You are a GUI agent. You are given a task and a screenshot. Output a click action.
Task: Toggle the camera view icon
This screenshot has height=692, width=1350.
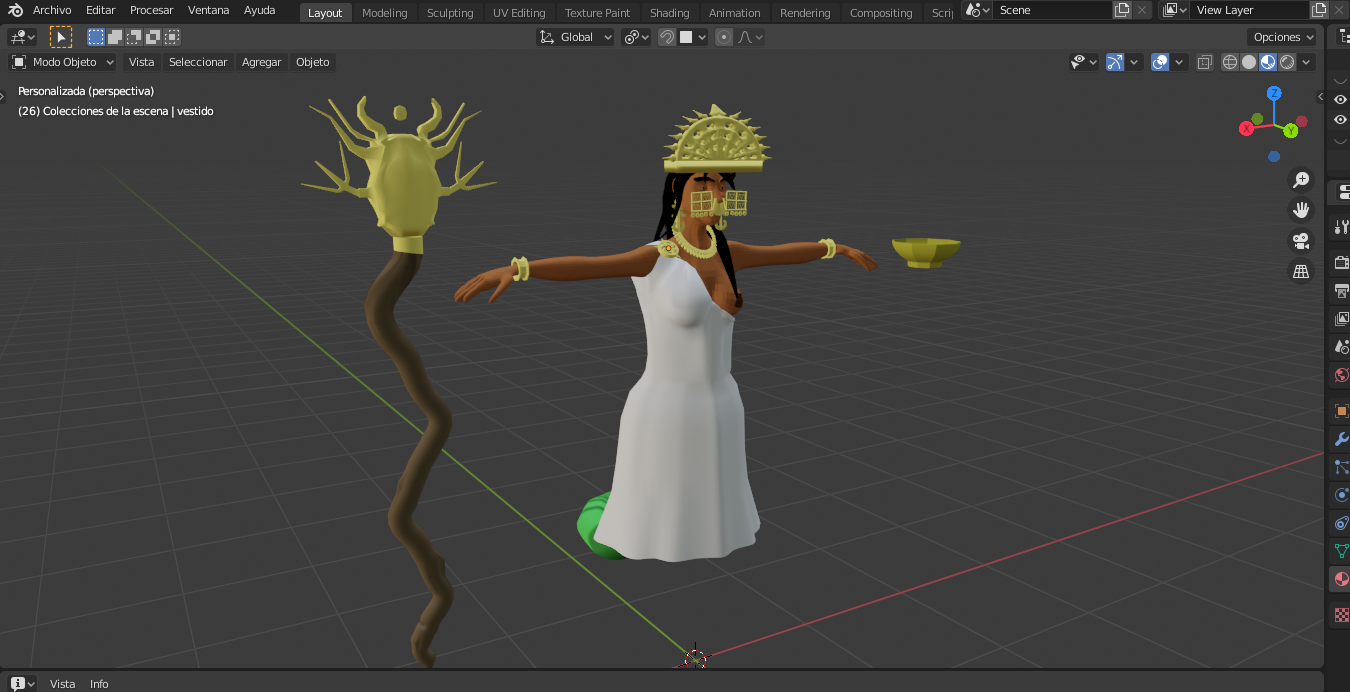pyautogui.click(x=1301, y=241)
